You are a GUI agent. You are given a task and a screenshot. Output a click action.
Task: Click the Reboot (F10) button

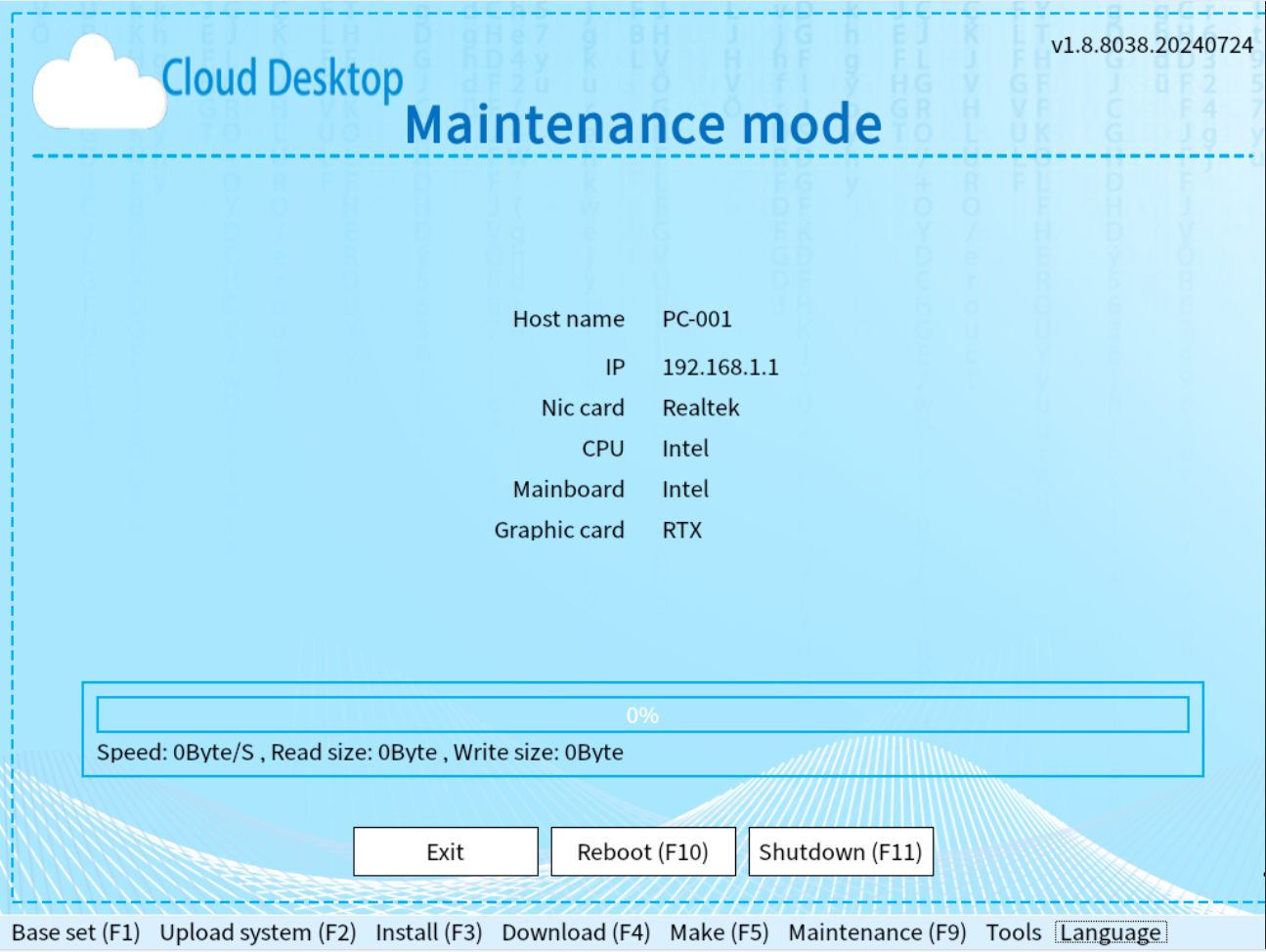click(x=643, y=851)
